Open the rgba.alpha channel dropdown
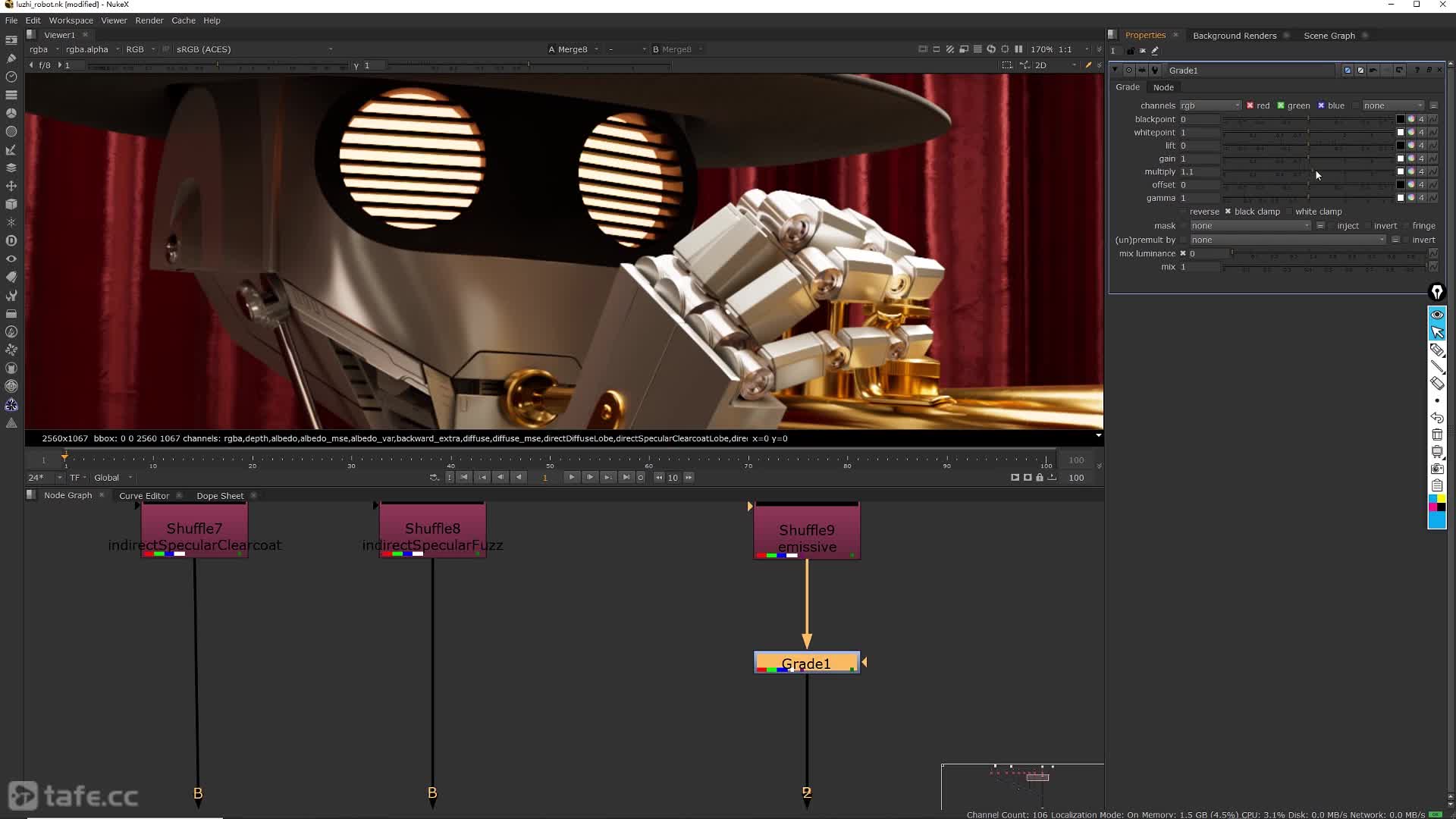The height and width of the screenshot is (819, 1456). (x=93, y=49)
